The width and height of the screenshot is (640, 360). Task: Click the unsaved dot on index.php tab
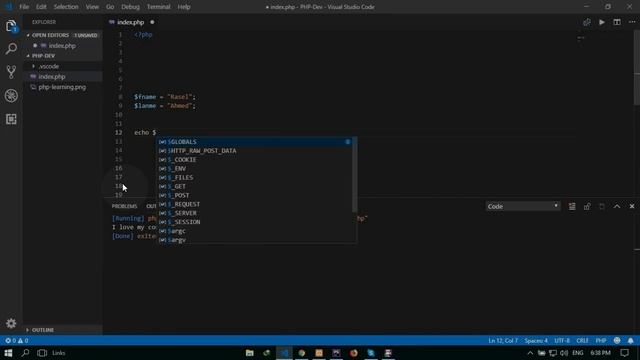click(152, 22)
